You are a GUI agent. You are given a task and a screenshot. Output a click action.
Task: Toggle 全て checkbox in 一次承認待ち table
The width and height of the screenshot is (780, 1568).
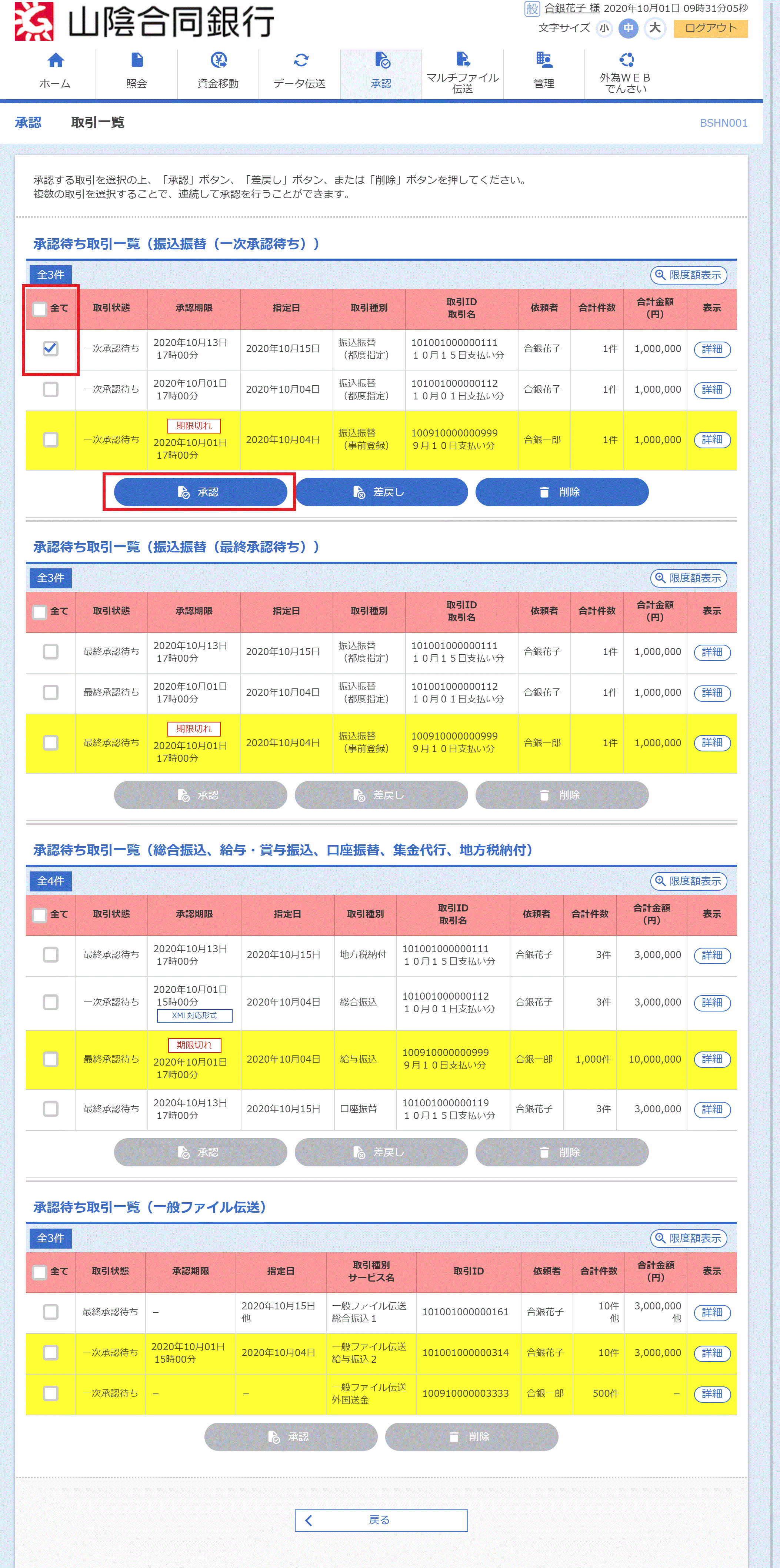(x=40, y=309)
